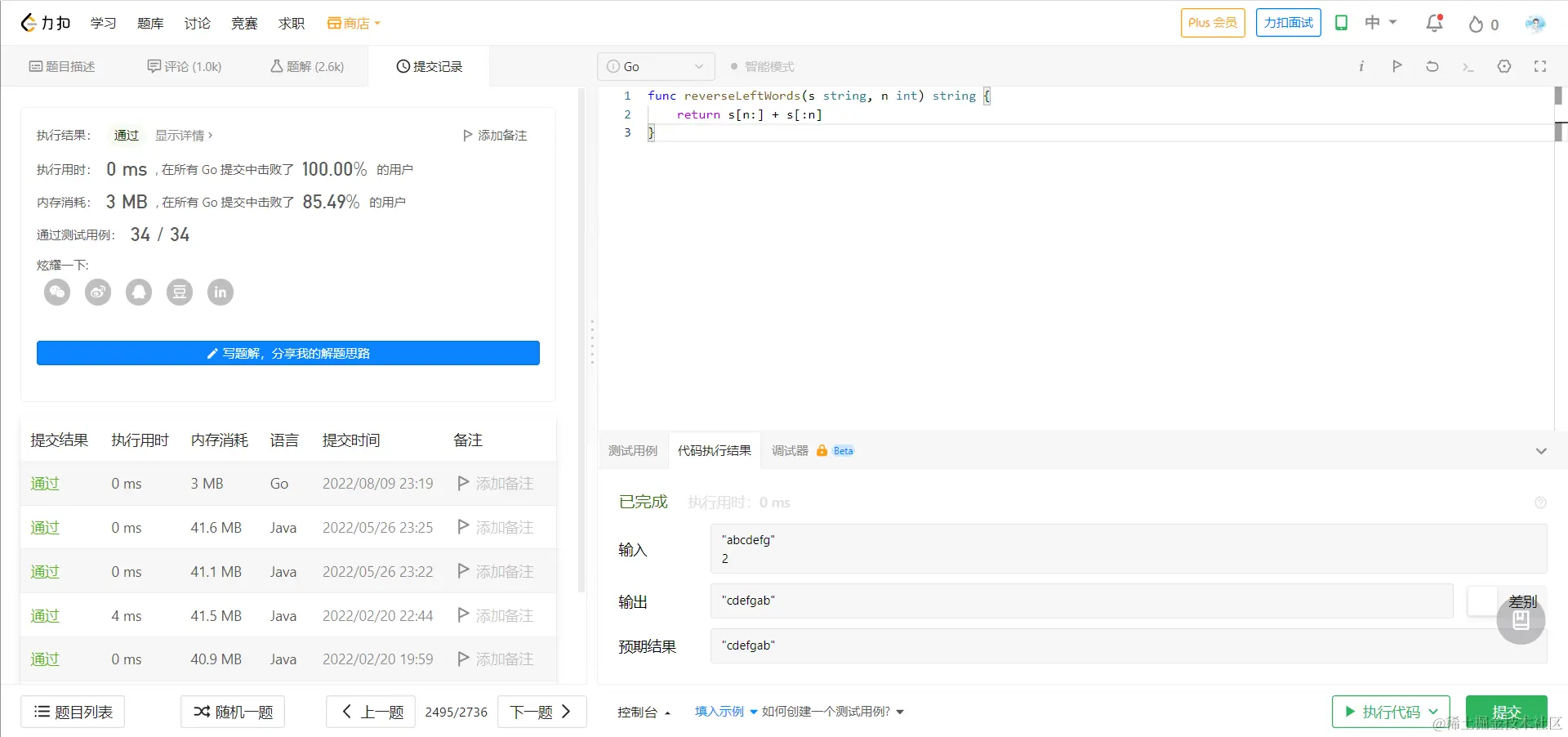The image size is (1568, 737).
Task: Switch to 题解 (2.6k) tab
Action: coord(307,66)
